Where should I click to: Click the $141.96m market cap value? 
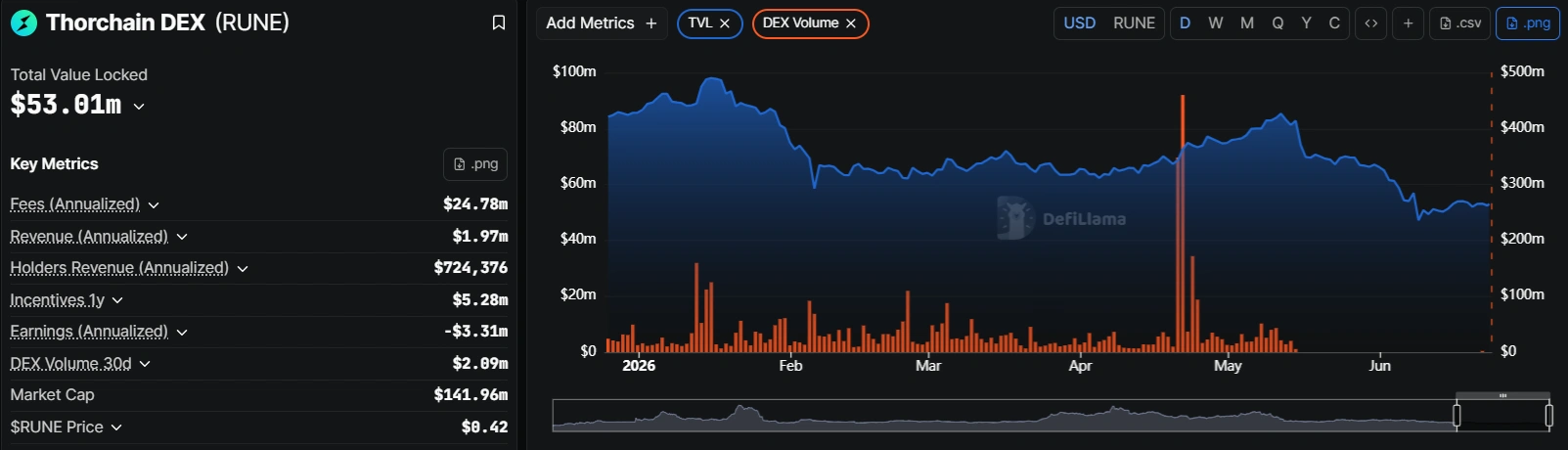(470, 395)
